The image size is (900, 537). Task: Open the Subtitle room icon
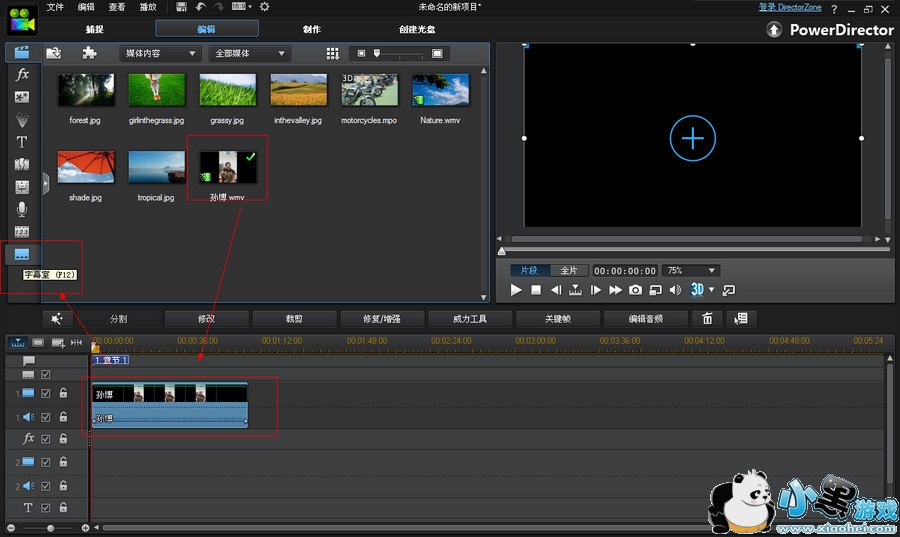point(22,254)
